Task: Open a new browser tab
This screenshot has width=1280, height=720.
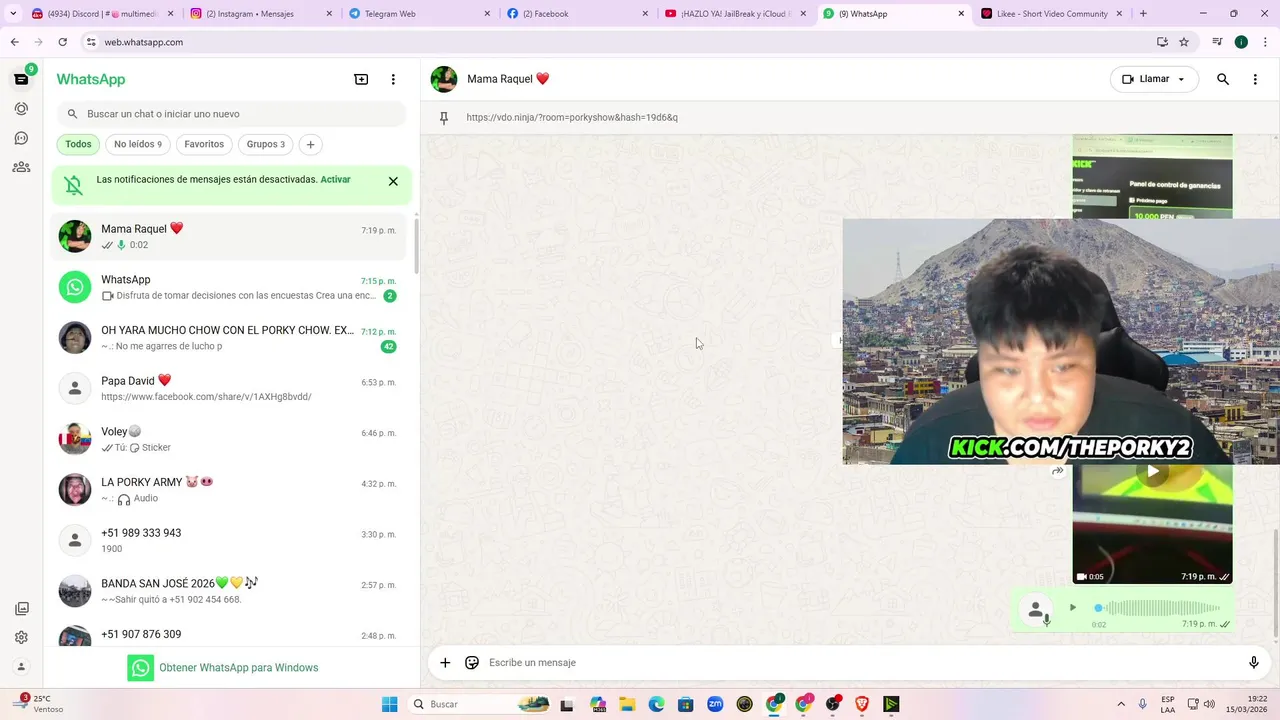Action: [x=1143, y=14]
